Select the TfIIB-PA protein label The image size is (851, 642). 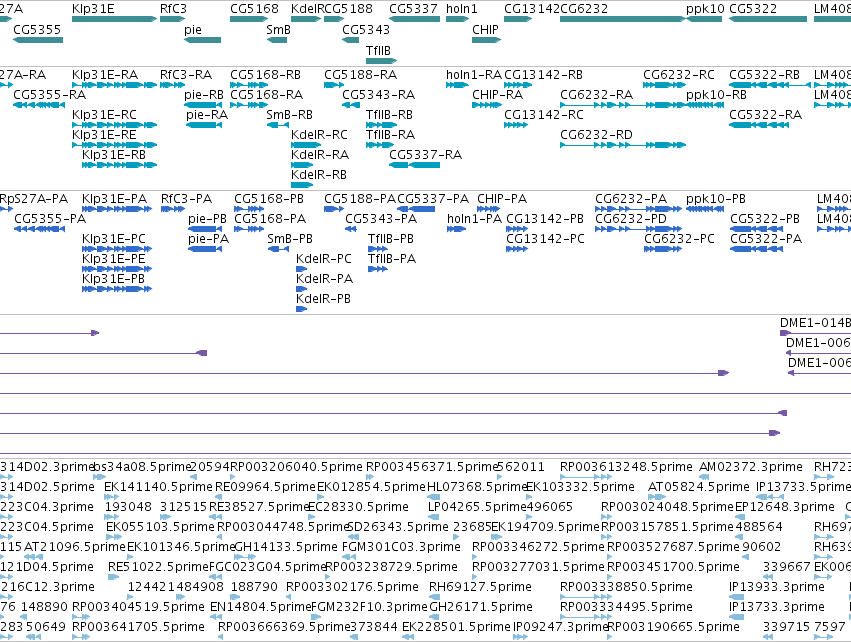click(392, 259)
